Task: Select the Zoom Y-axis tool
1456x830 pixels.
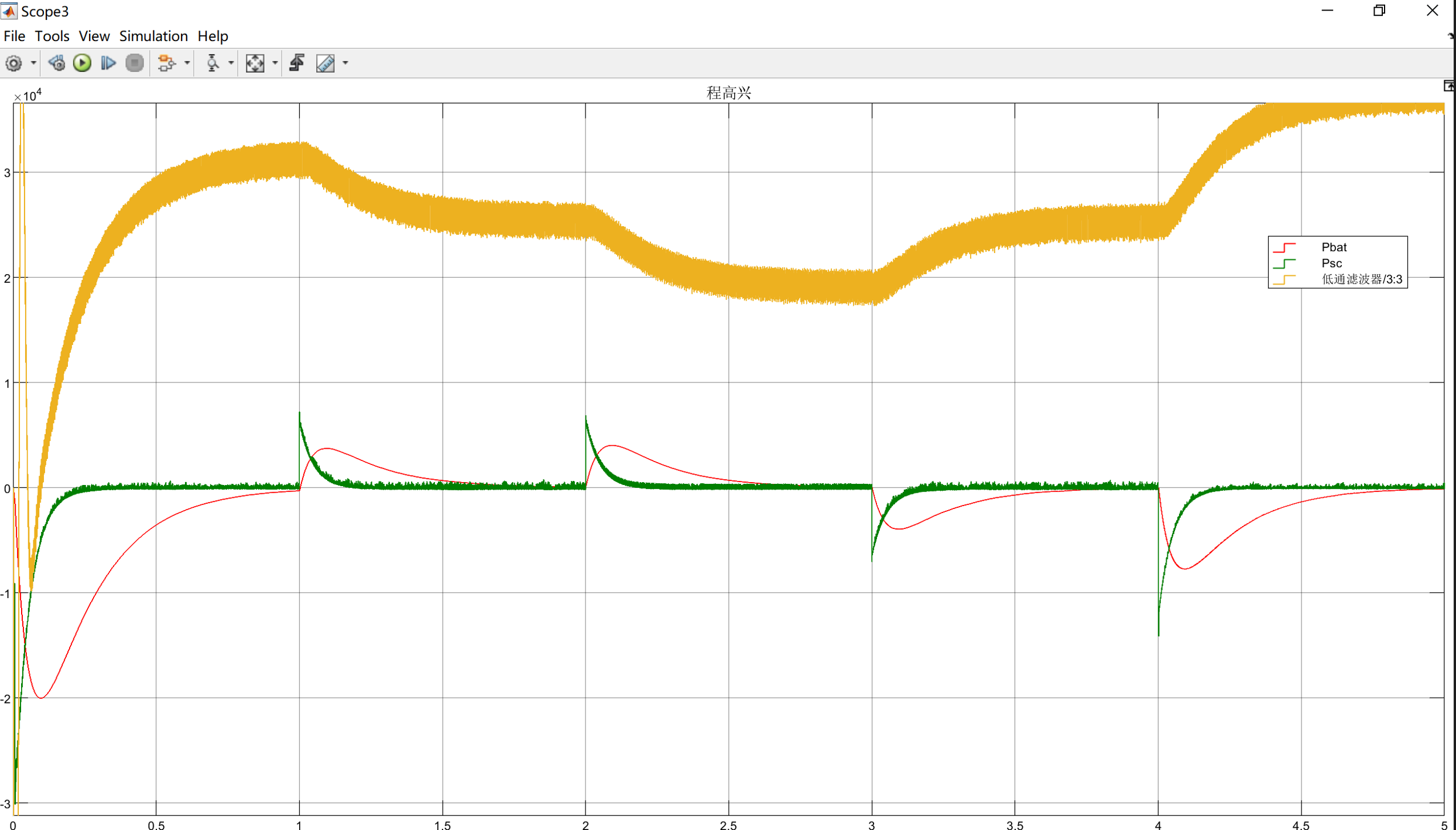Action: click(213, 63)
